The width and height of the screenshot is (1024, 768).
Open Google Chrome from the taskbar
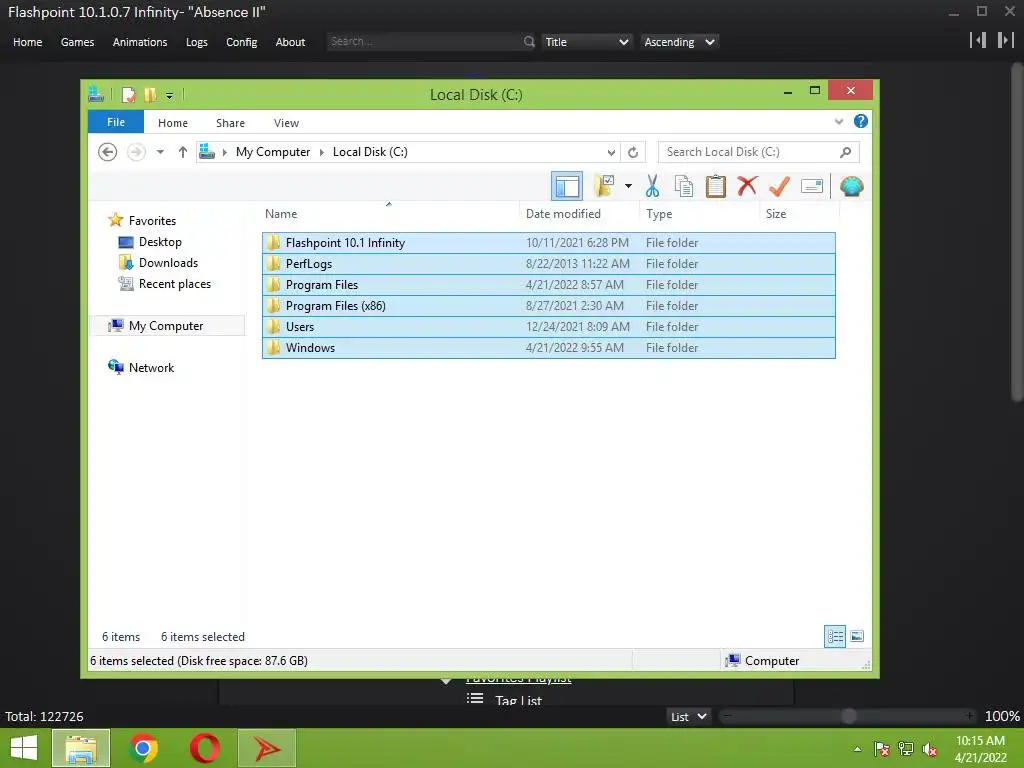143,748
